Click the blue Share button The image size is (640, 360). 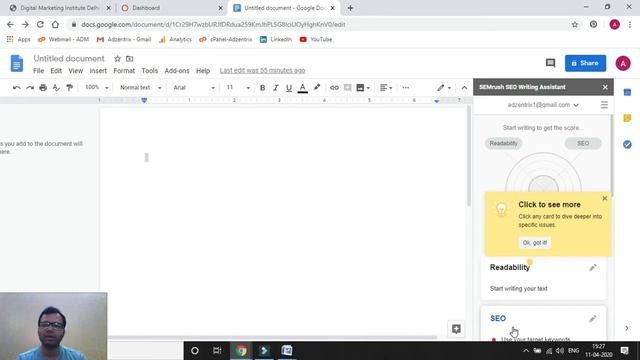pos(585,63)
